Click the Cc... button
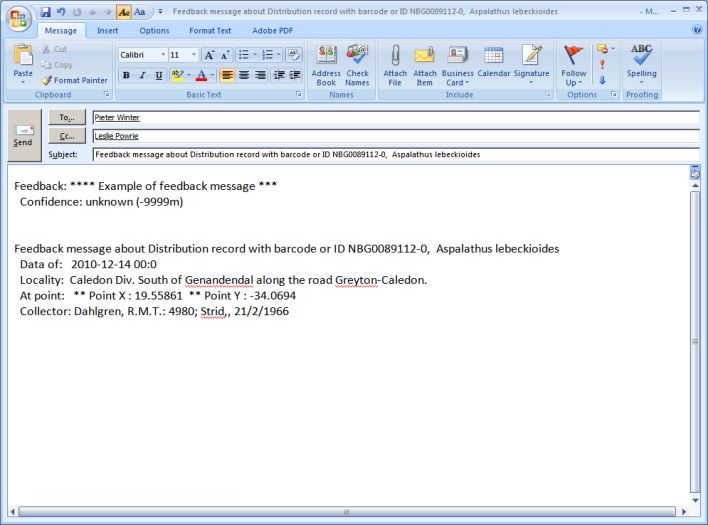The image size is (708, 525). click(67, 136)
